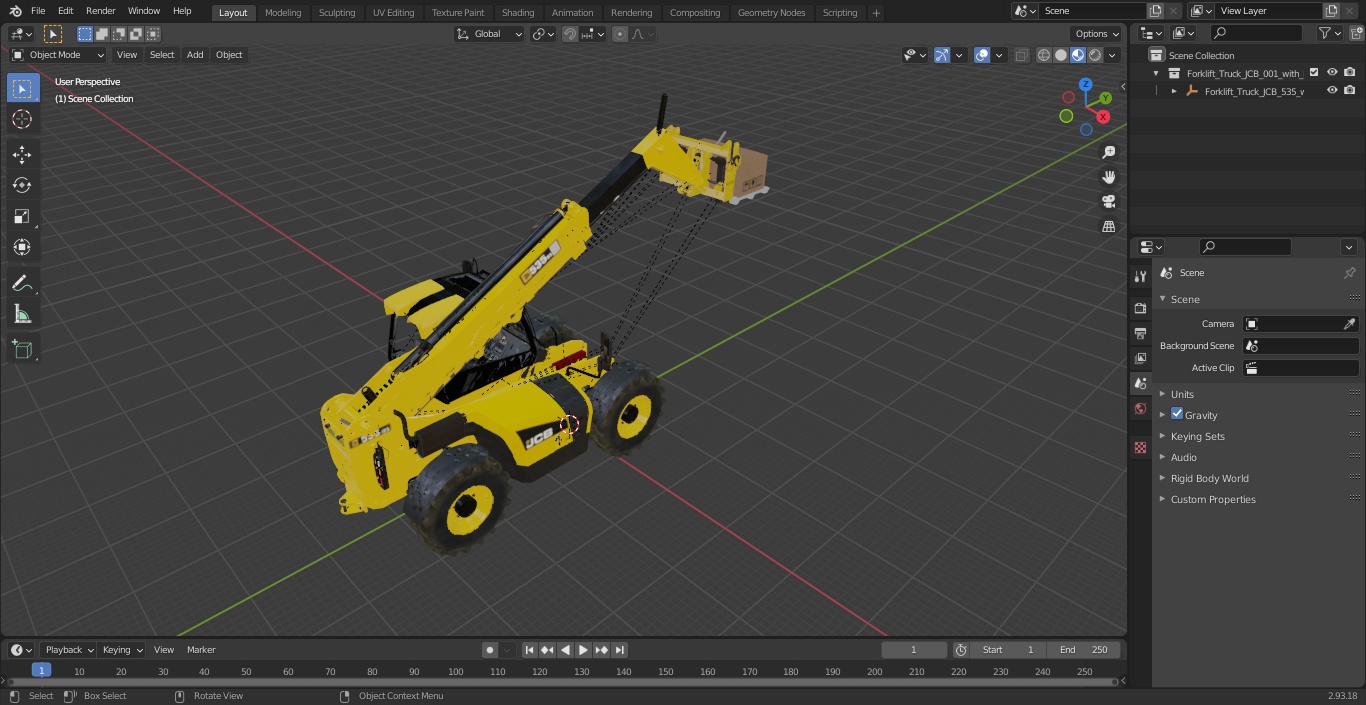This screenshot has height=705, width=1366.
Task: Switch to rendered shading mode
Action: pyautogui.click(x=1095, y=55)
